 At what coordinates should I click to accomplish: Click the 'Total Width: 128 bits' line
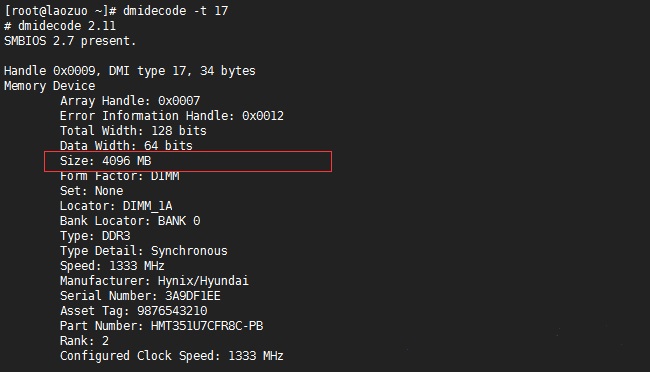click(133, 131)
